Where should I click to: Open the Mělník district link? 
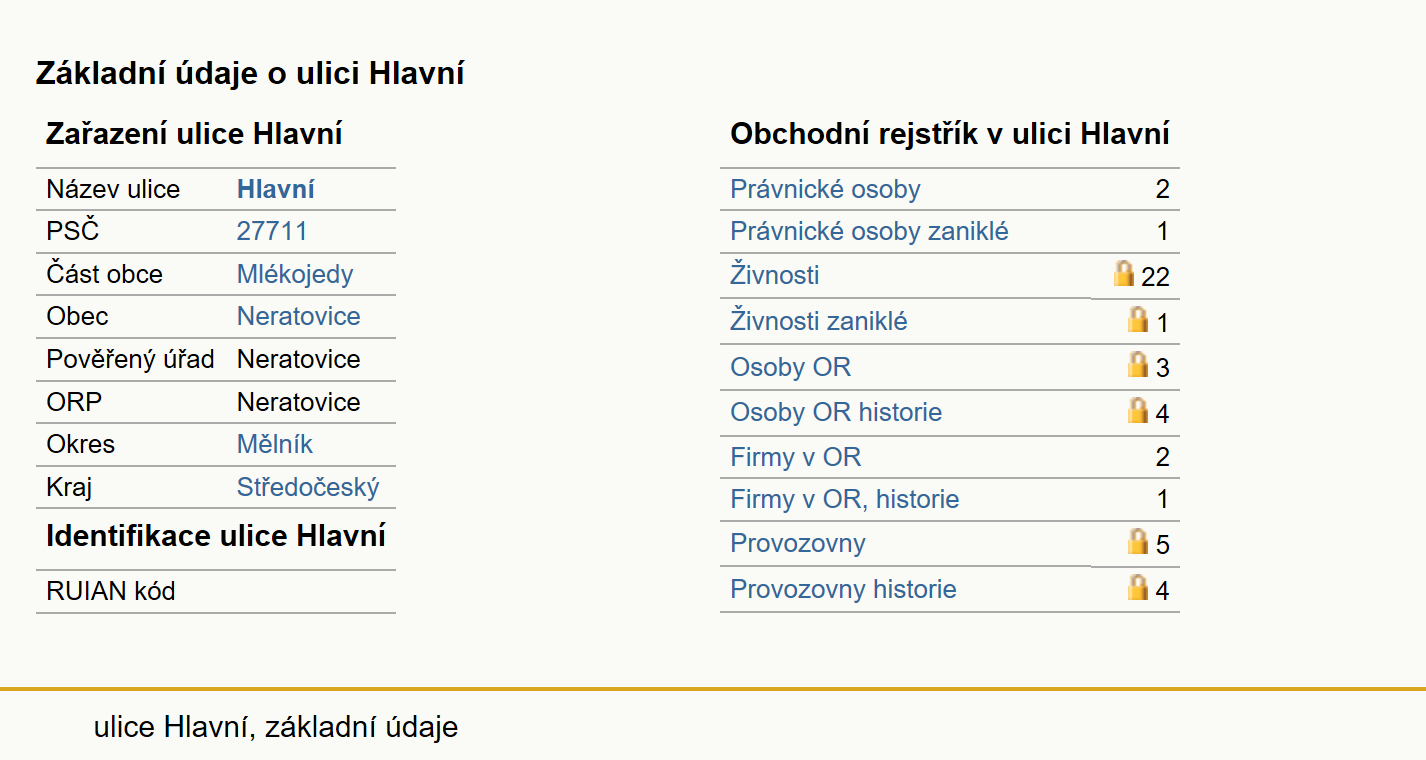[x=275, y=444]
